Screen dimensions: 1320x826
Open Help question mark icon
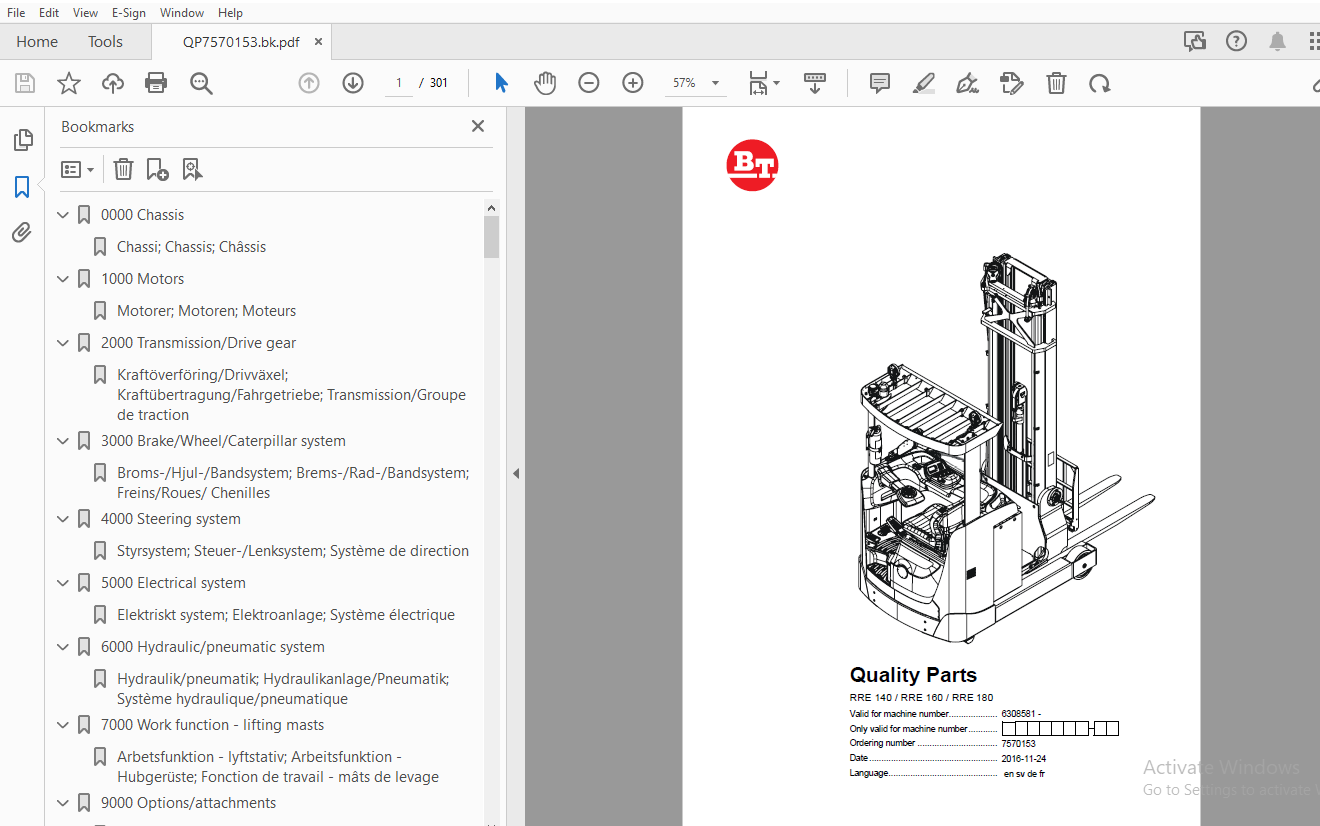coord(1237,41)
